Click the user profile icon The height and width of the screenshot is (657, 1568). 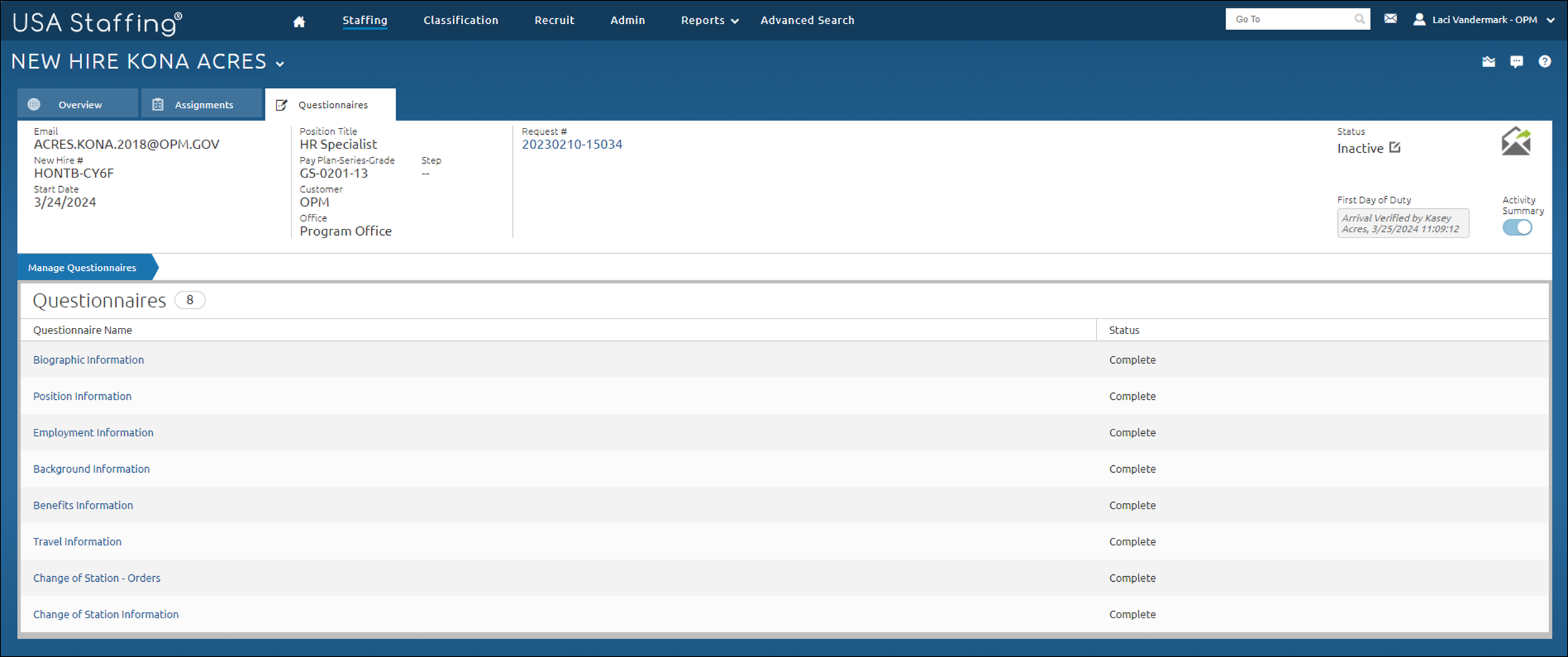click(1419, 19)
